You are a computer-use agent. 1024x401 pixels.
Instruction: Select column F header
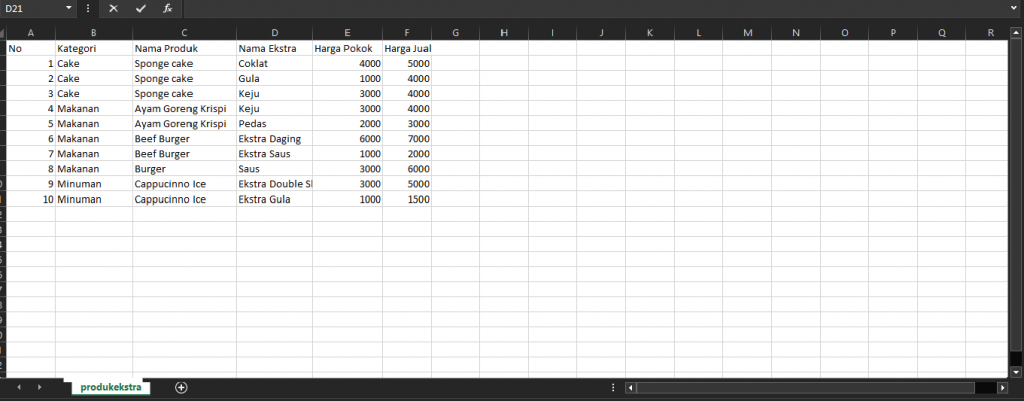point(406,32)
